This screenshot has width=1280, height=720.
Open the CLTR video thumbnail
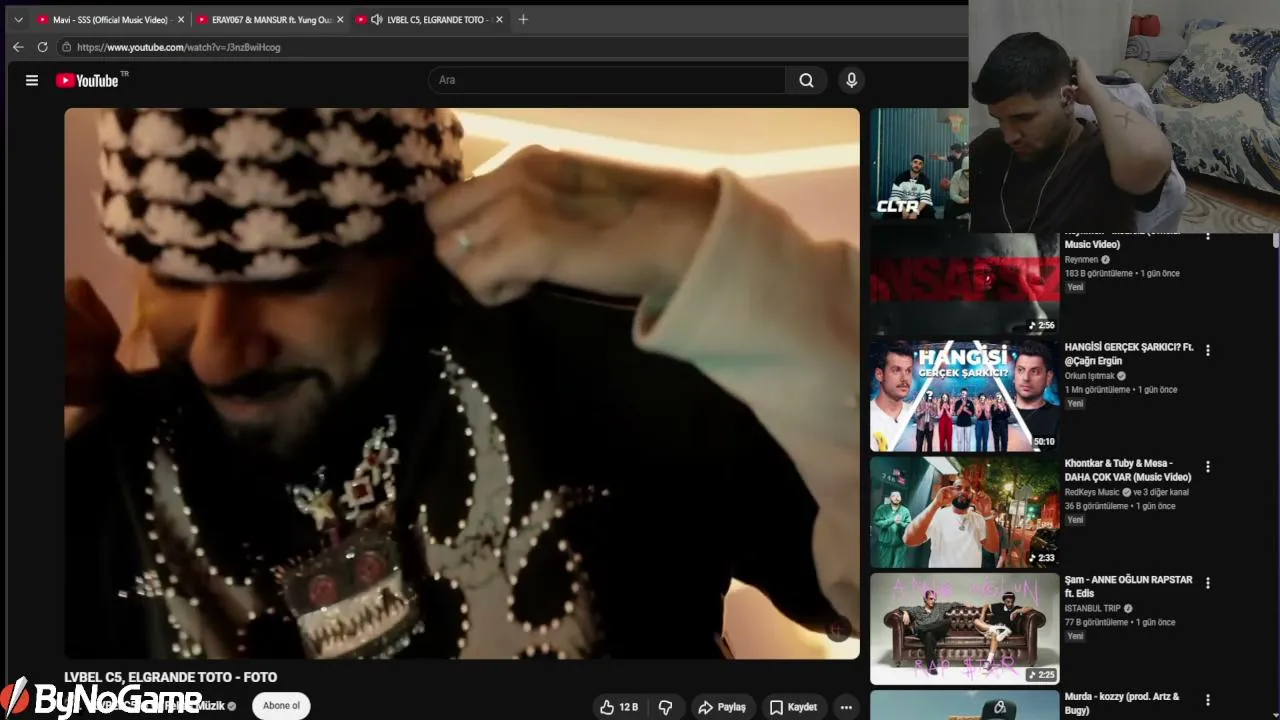point(919,164)
